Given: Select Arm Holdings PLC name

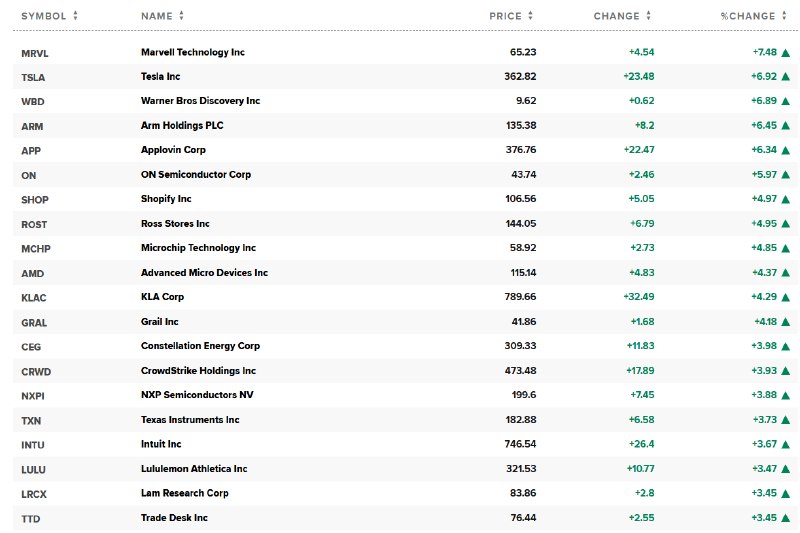Looking at the screenshot, I should tap(182, 125).
